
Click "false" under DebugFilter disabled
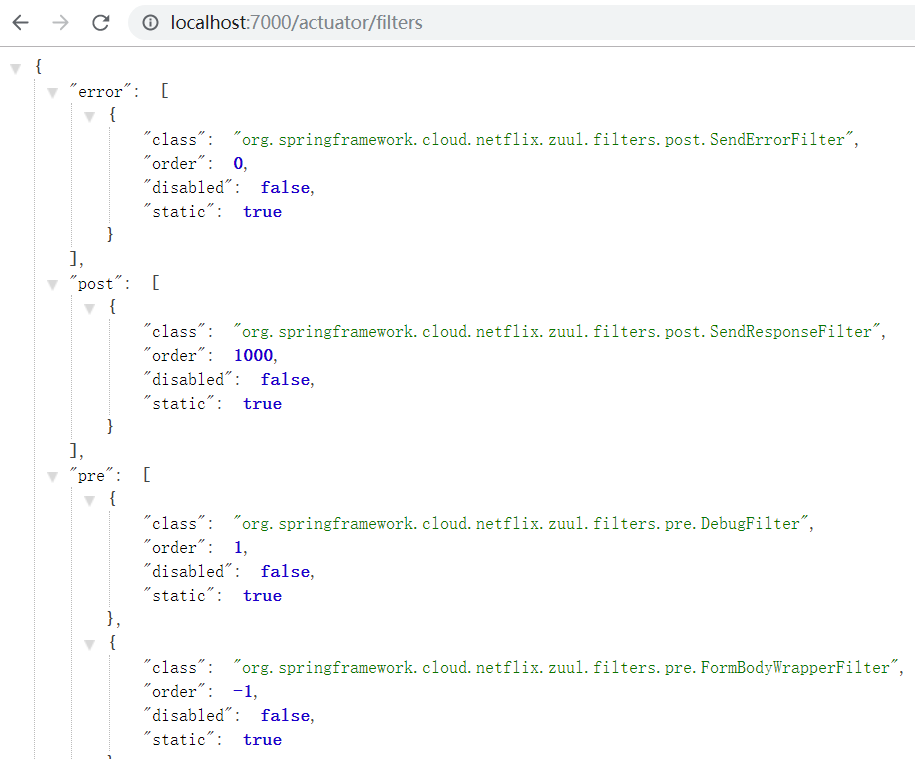click(x=285, y=571)
